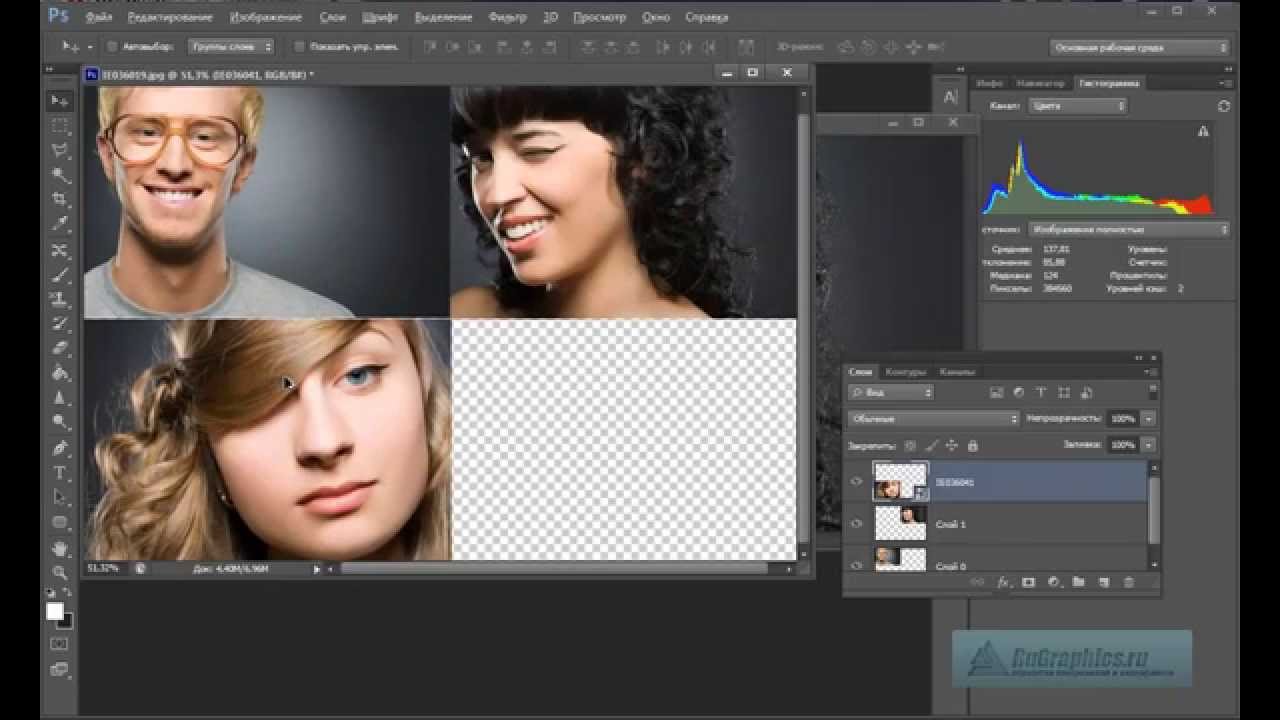Select the Patch healing tool
The image size is (1280, 720).
tap(60, 250)
